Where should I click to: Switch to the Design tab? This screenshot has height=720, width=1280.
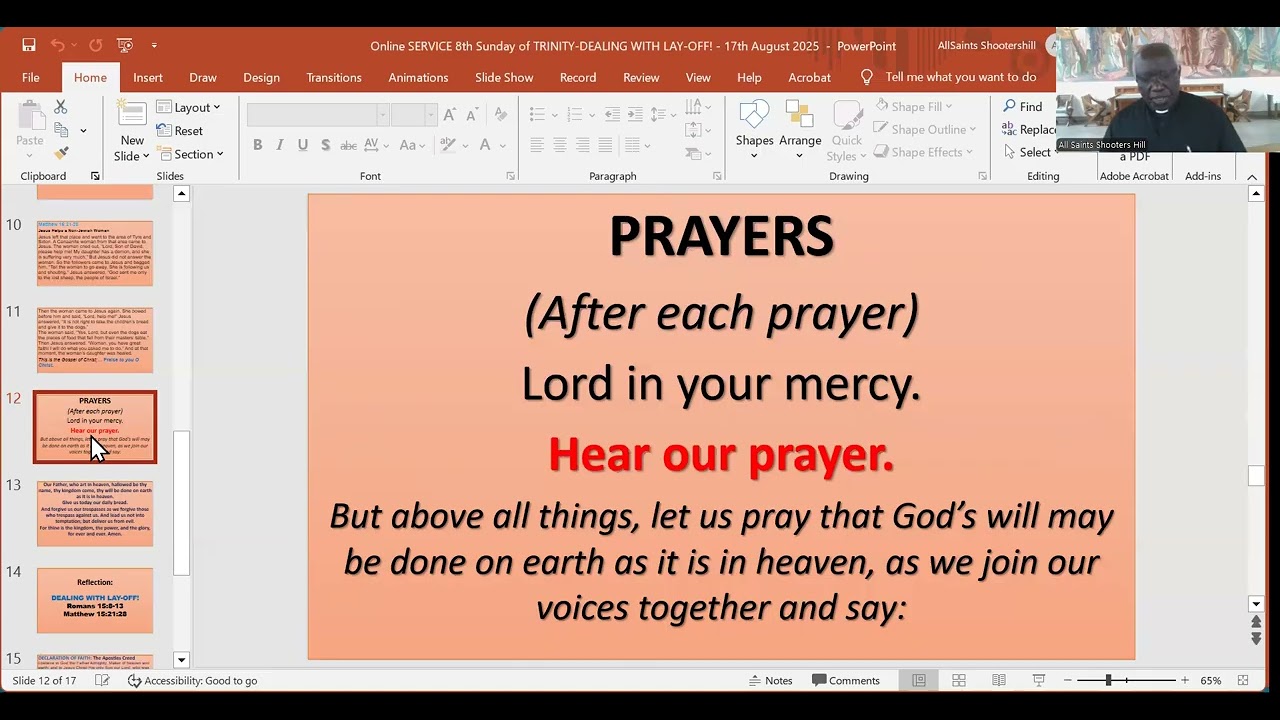(x=261, y=77)
